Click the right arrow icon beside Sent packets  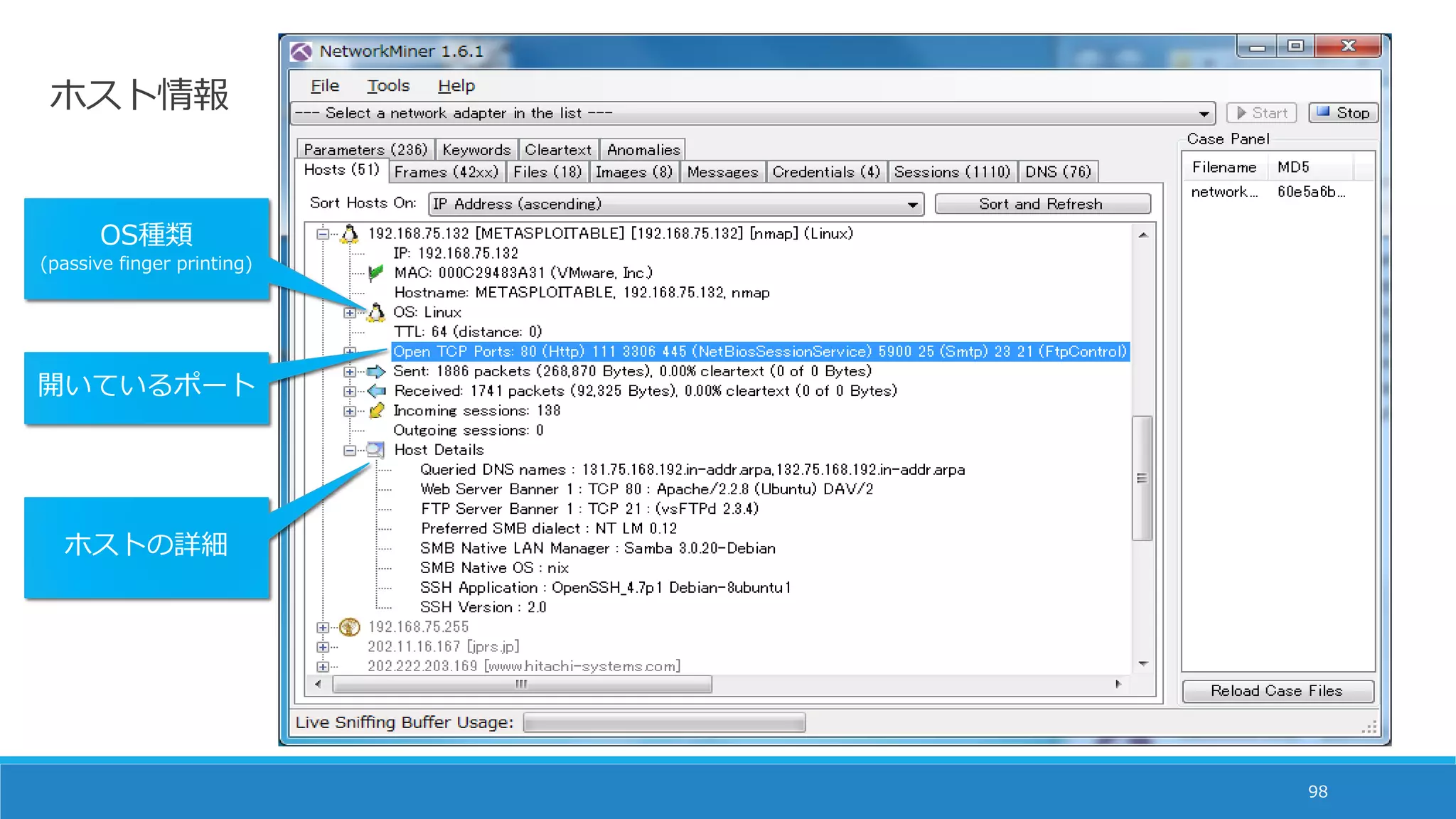(x=376, y=371)
